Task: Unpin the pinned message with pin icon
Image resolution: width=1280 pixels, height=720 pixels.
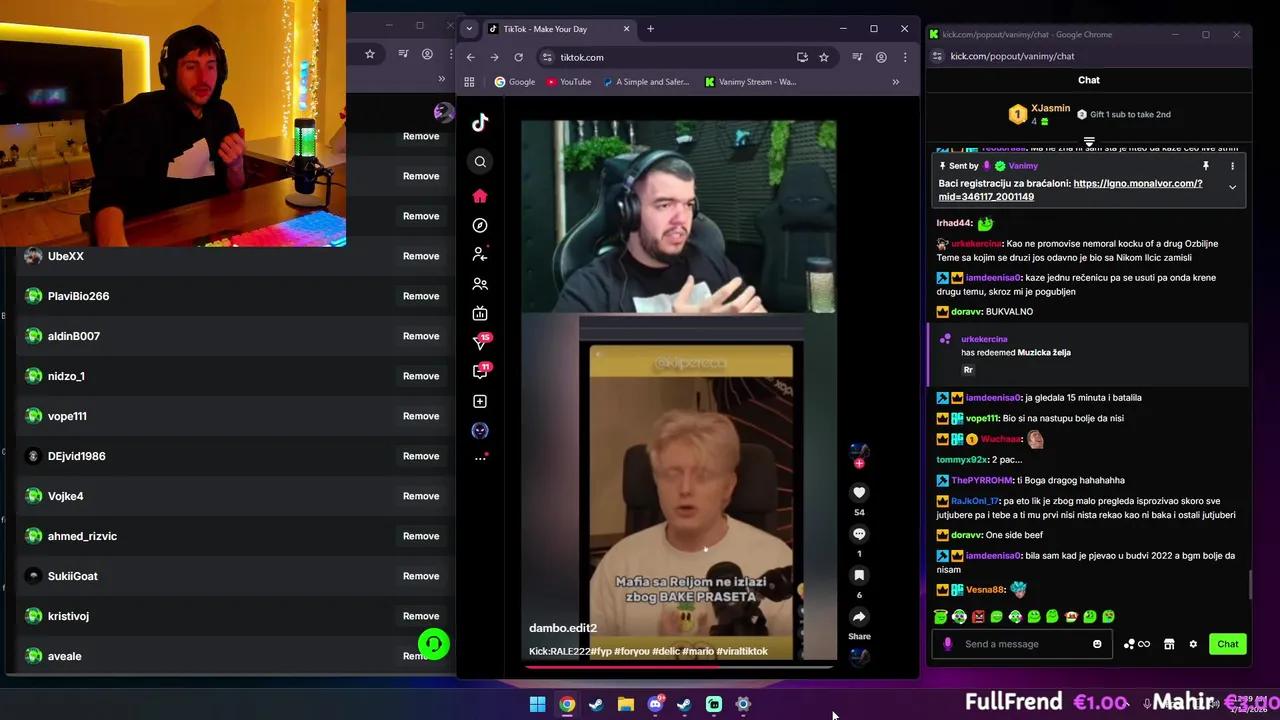Action: 1206,166
